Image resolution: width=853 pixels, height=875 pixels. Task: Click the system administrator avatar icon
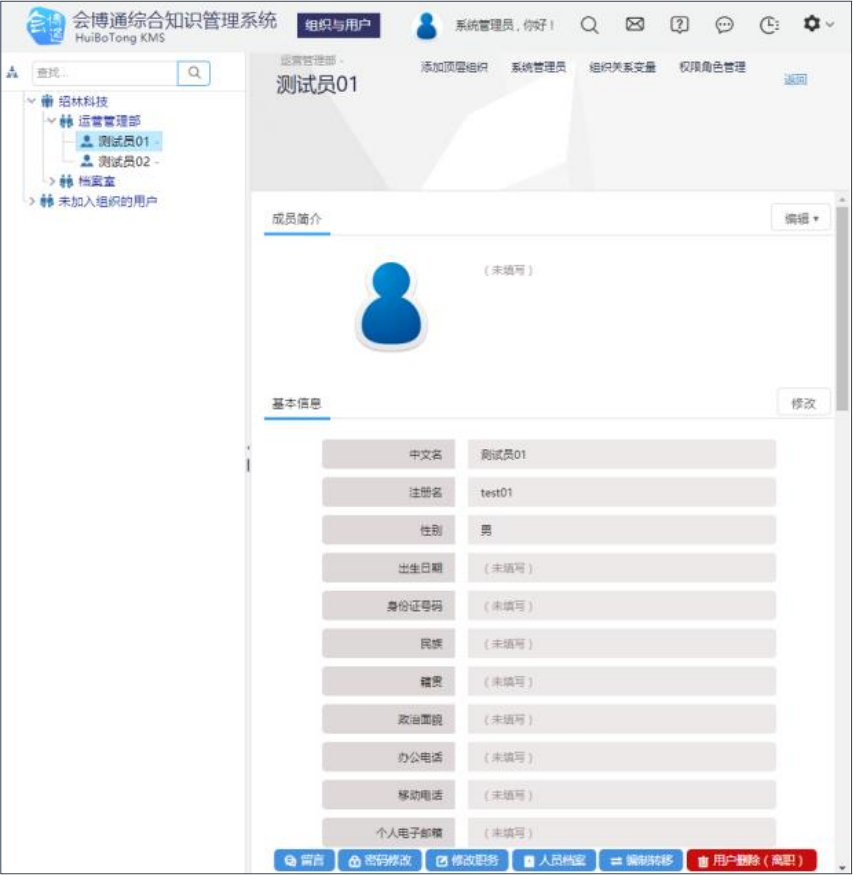pyautogui.click(x=428, y=25)
